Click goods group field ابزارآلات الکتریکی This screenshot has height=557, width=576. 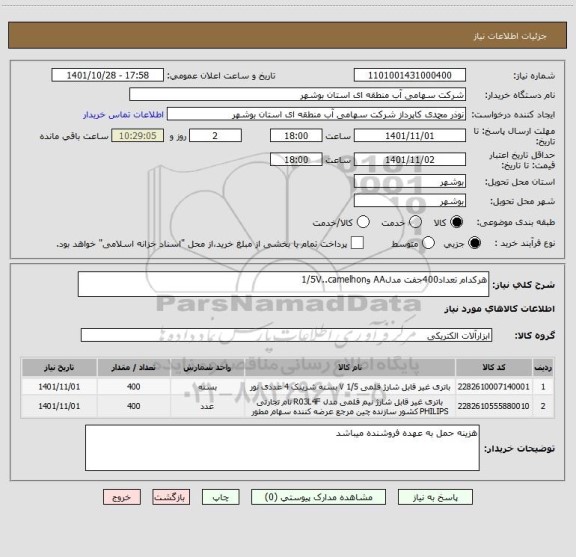click(x=286, y=335)
